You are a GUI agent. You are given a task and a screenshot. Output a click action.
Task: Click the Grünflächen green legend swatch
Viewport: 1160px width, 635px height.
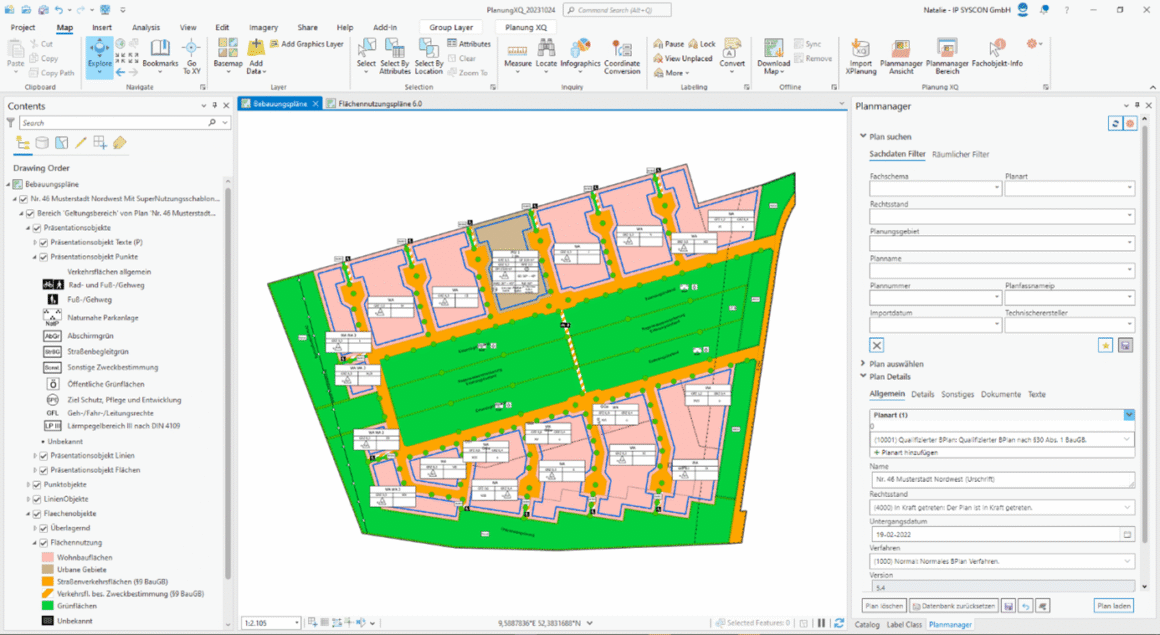tap(48, 605)
